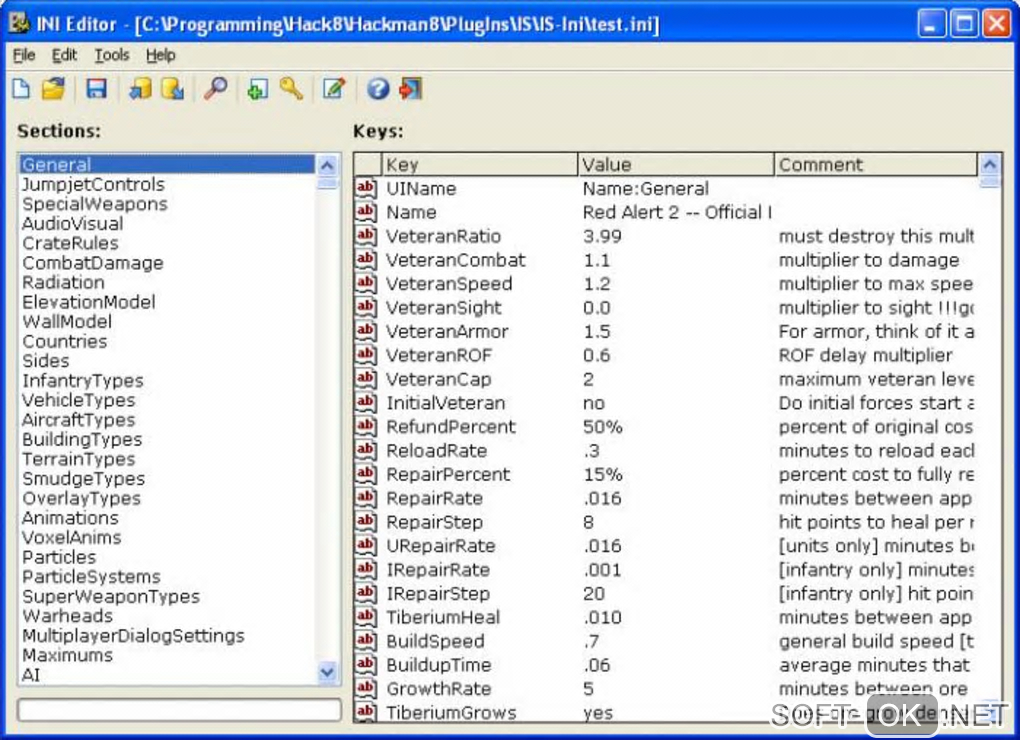Click the green plus Add icon
1020x740 pixels.
pyautogui.click(x=258, y=88)
